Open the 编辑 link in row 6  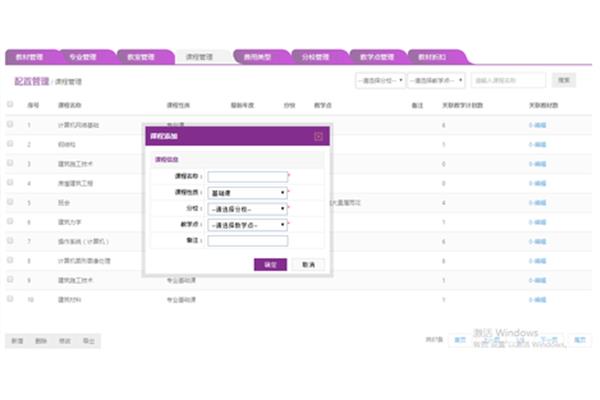click(x=538, y=222)
